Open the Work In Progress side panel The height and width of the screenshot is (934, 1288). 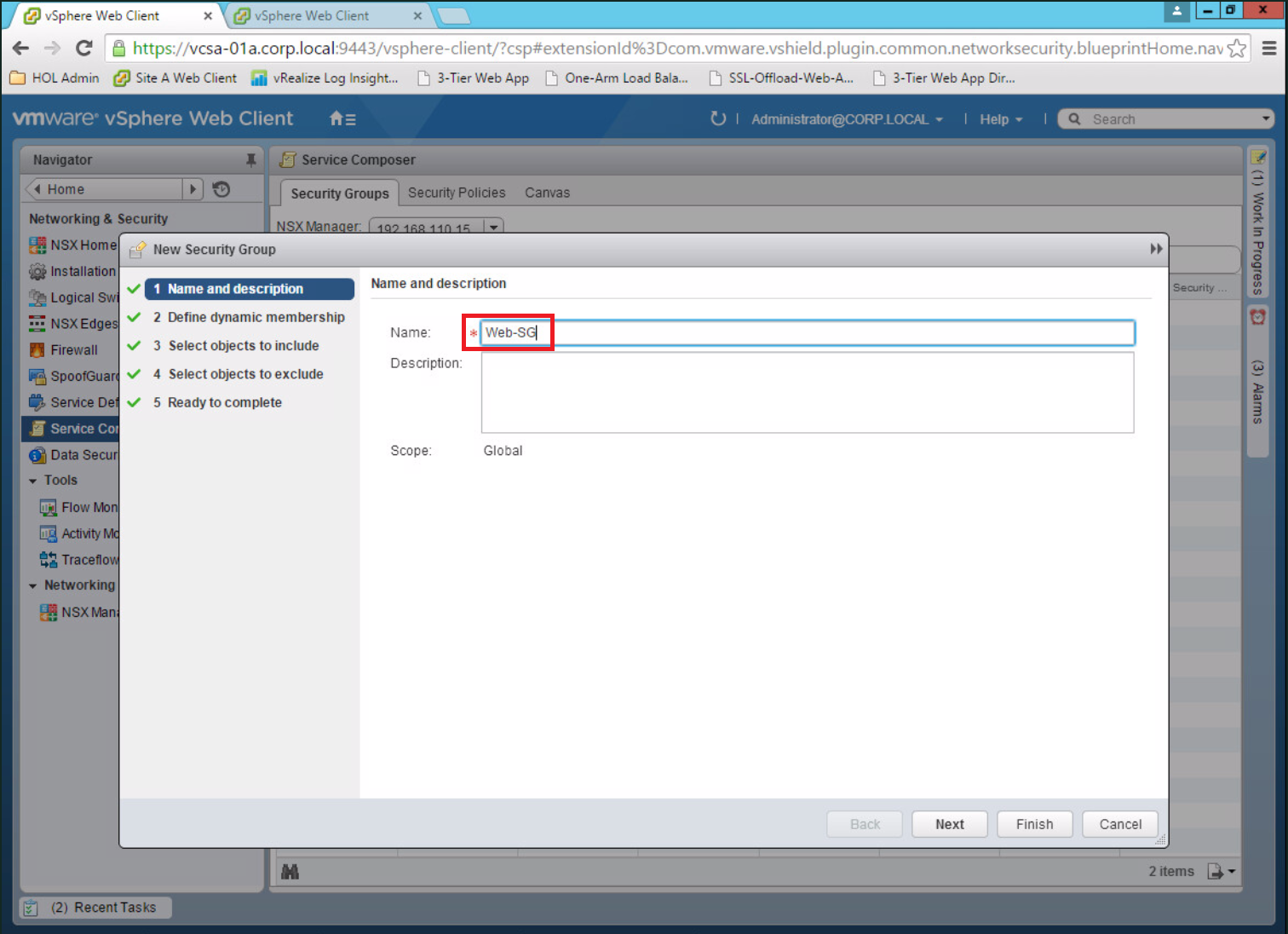coord(1258,223)
